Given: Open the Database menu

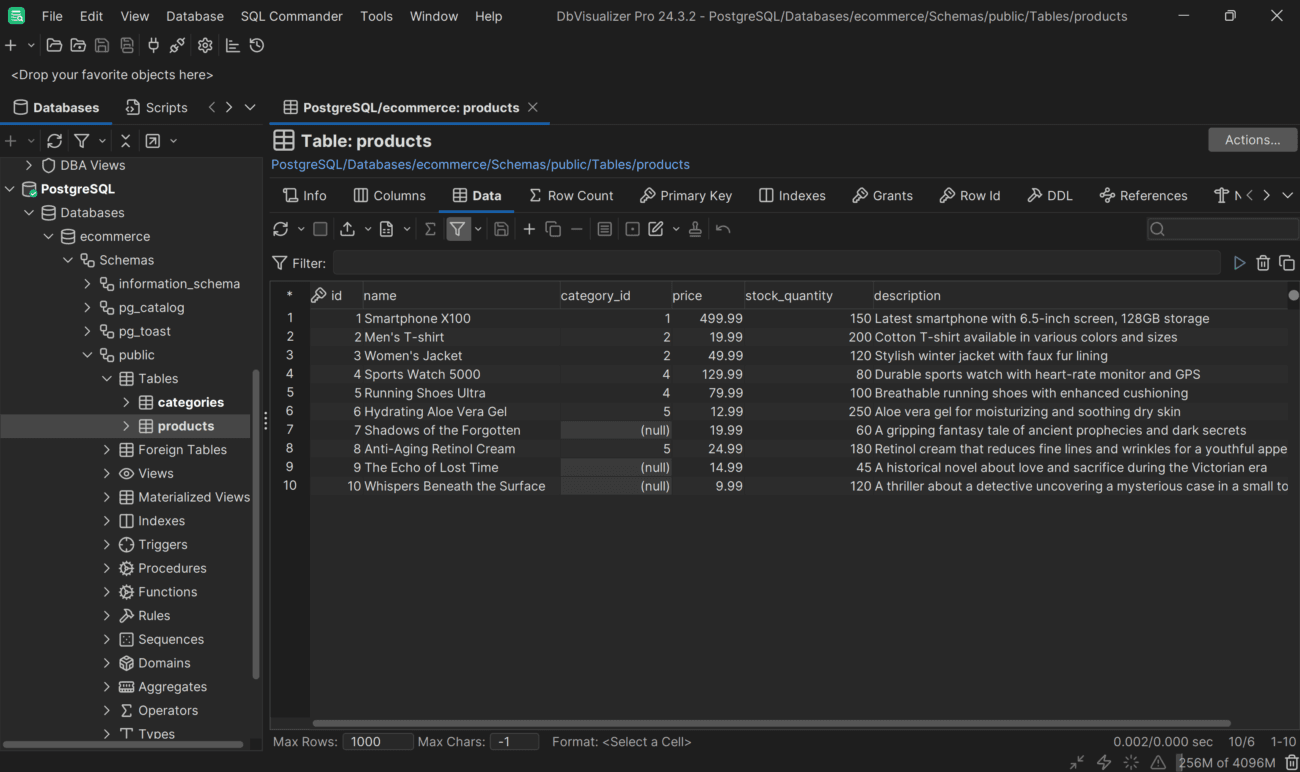Looking at the screenshot, I should tap(195, 16).
